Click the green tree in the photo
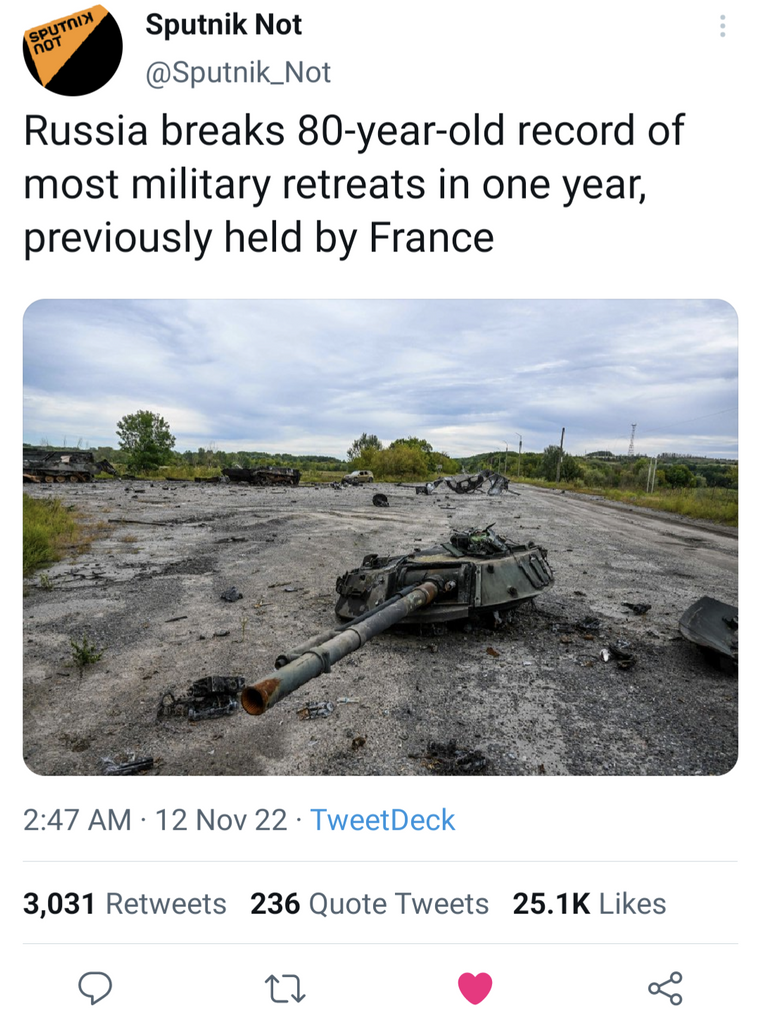The image size is (760, 1024). coord(145,437)
